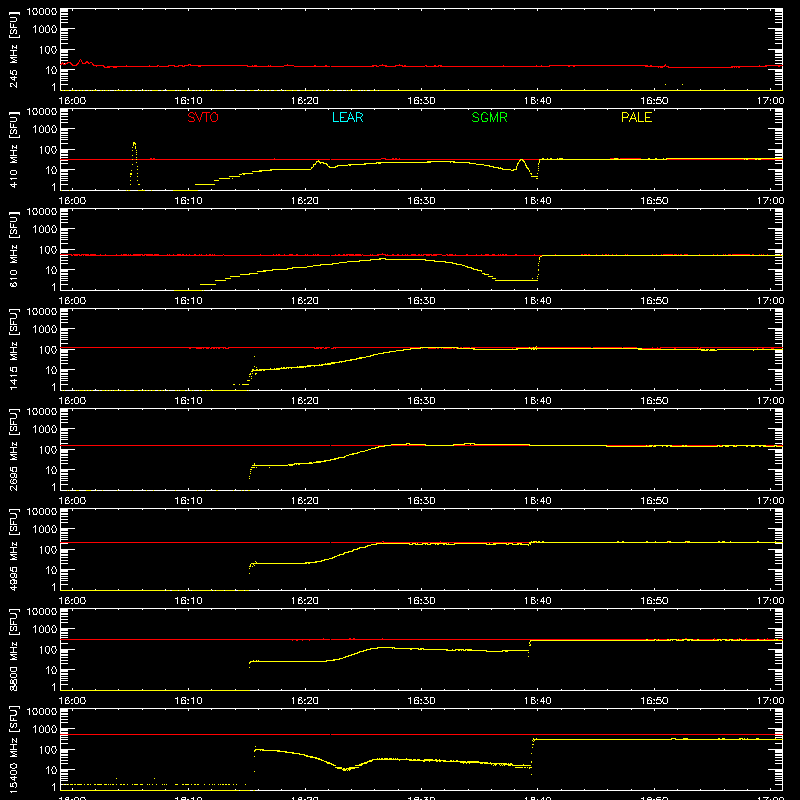The width and height of the screenshot is (800, 800).
Task: Click 16:00 time label under 8800 MHz panel
Action: pos(72,701)
